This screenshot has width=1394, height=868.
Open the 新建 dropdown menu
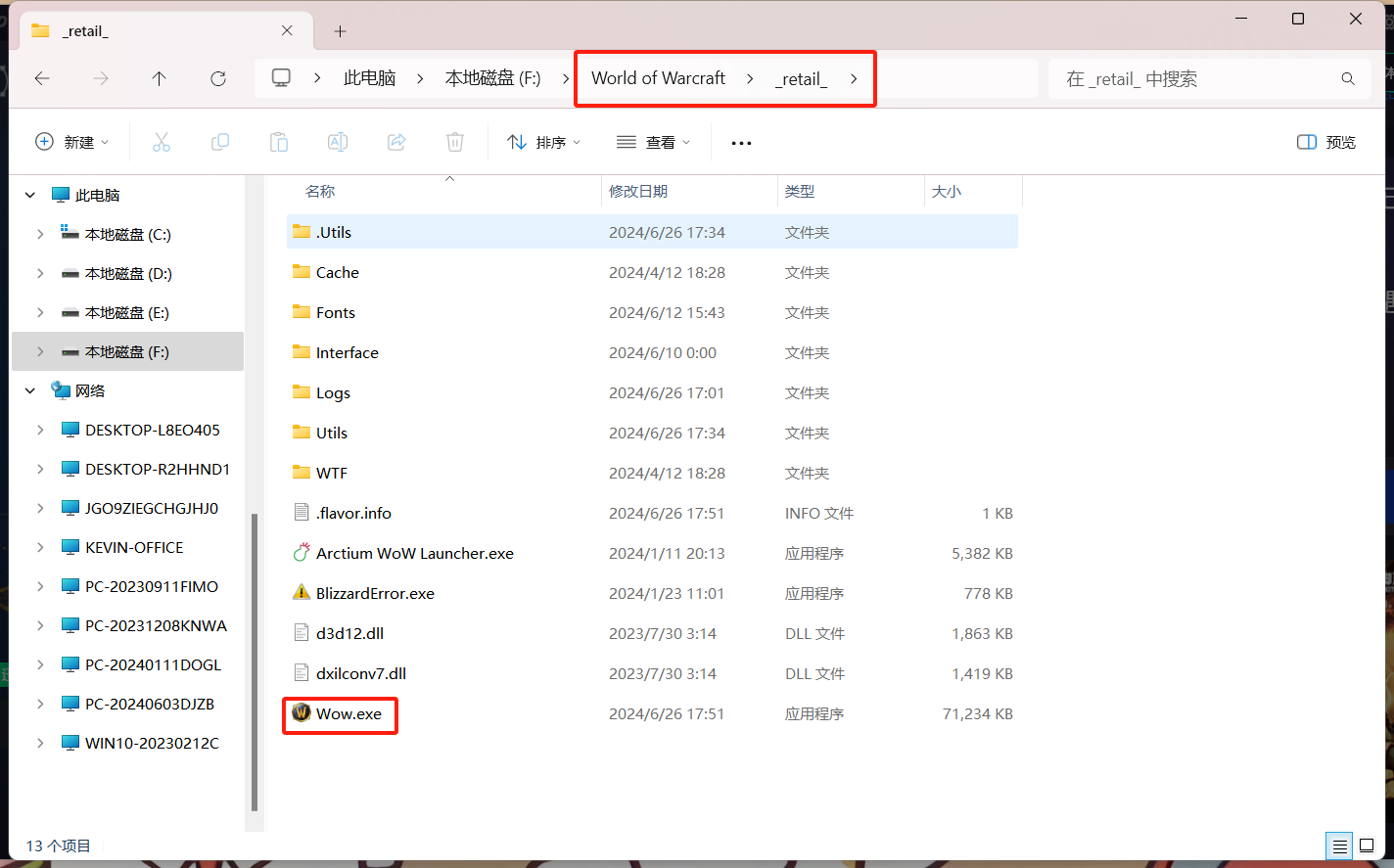[71, 142]
